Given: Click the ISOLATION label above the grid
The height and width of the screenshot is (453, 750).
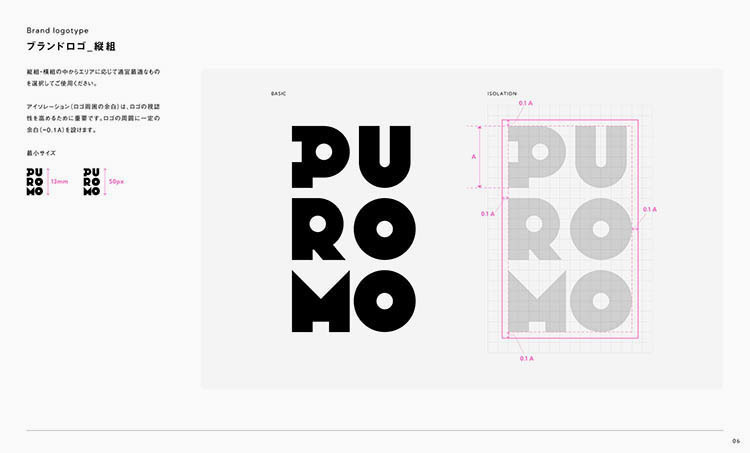Looking at the screenshot, I should [x=502, y=93].
